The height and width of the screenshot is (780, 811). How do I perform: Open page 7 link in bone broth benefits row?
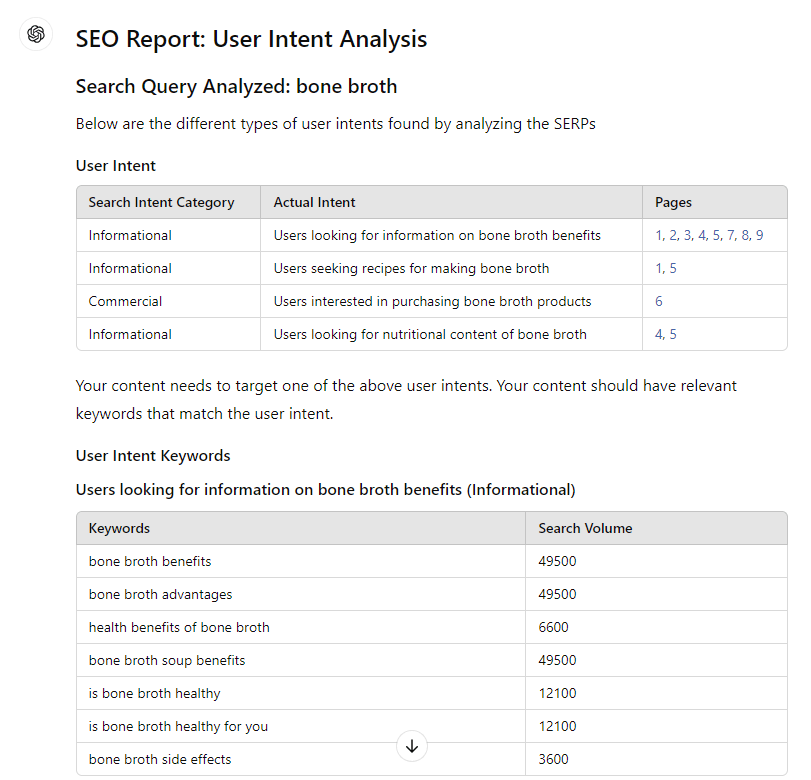coord(731,235)
